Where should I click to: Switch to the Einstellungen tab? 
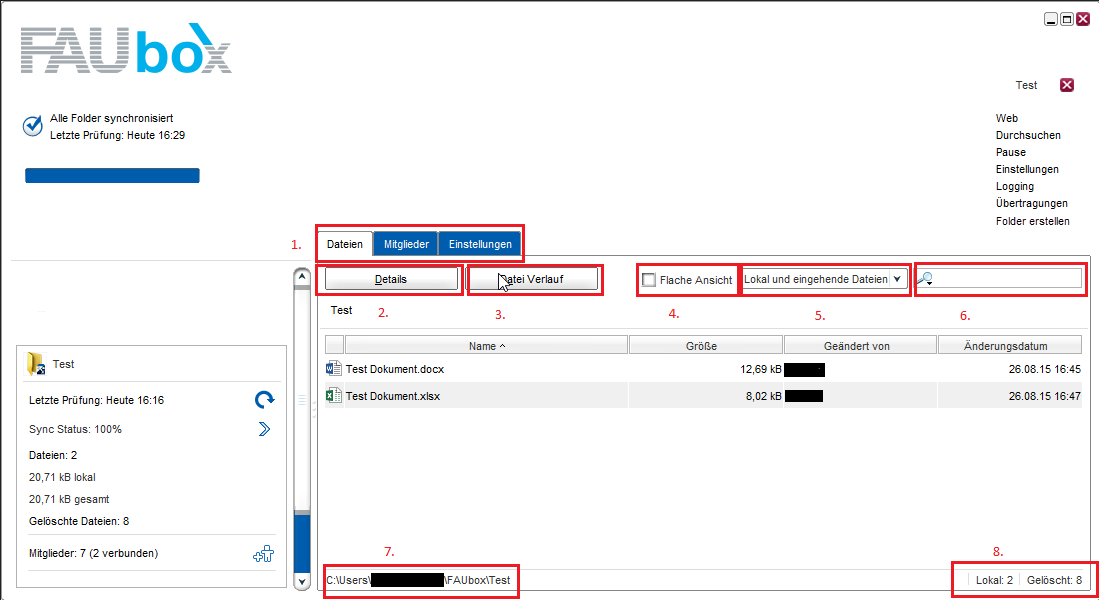[480, 244]
